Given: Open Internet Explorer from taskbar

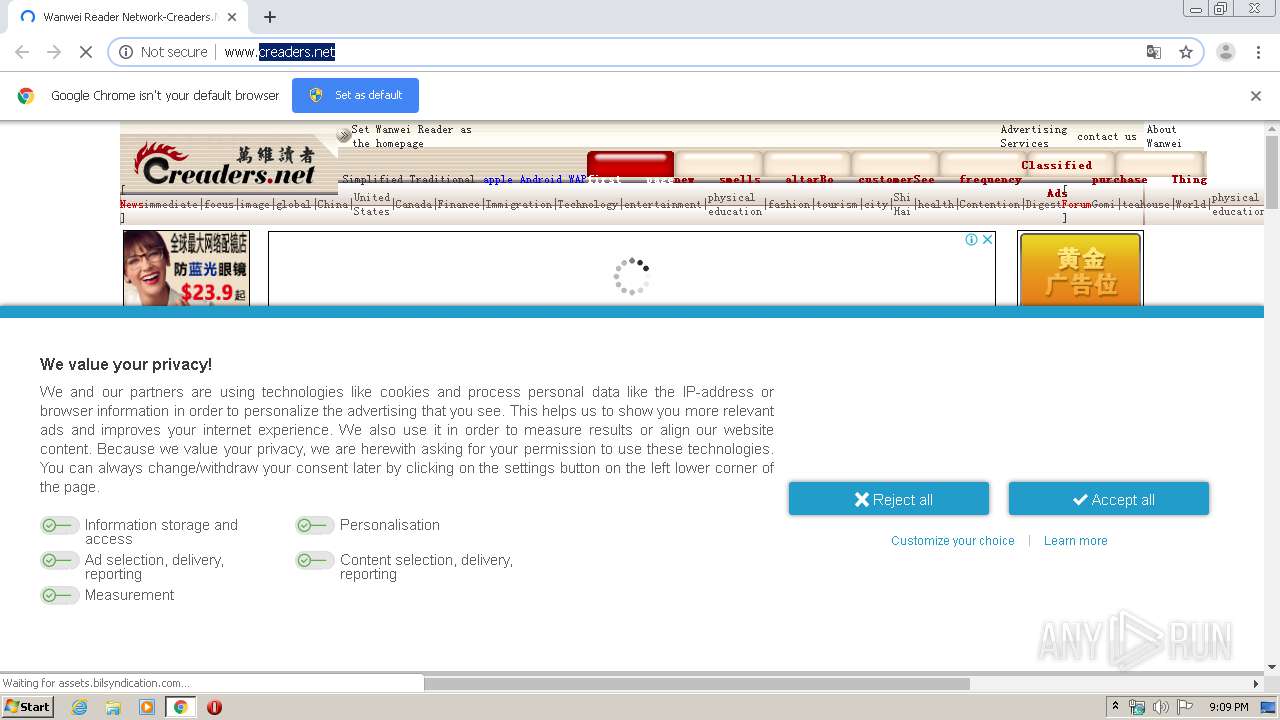Looking at the screenshot, I should click(79, 707).
